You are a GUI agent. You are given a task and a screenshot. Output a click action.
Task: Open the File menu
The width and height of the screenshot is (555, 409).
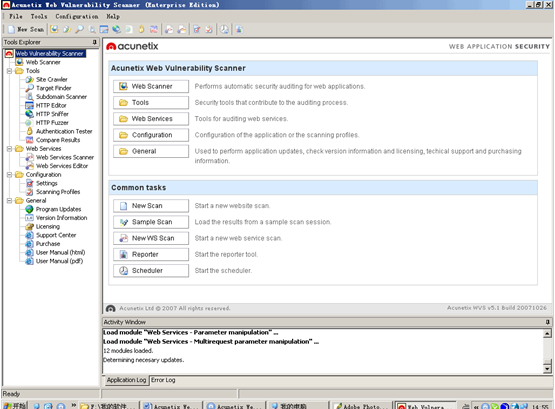(x=16, y=16)
